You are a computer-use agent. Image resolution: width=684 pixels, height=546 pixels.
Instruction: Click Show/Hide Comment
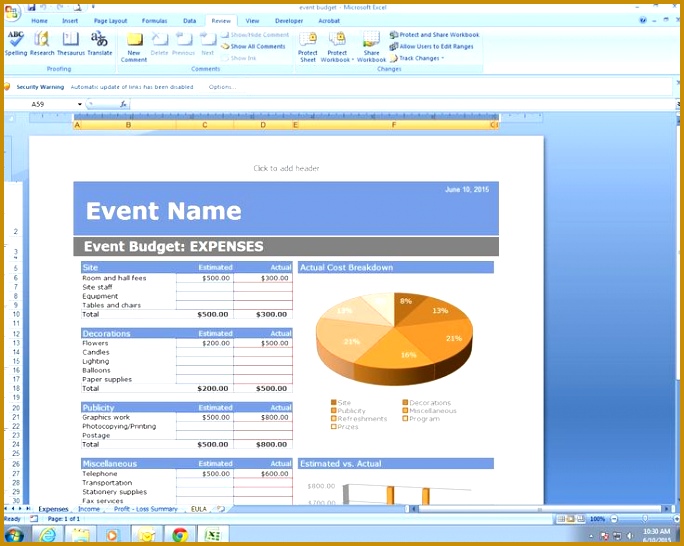255,35
